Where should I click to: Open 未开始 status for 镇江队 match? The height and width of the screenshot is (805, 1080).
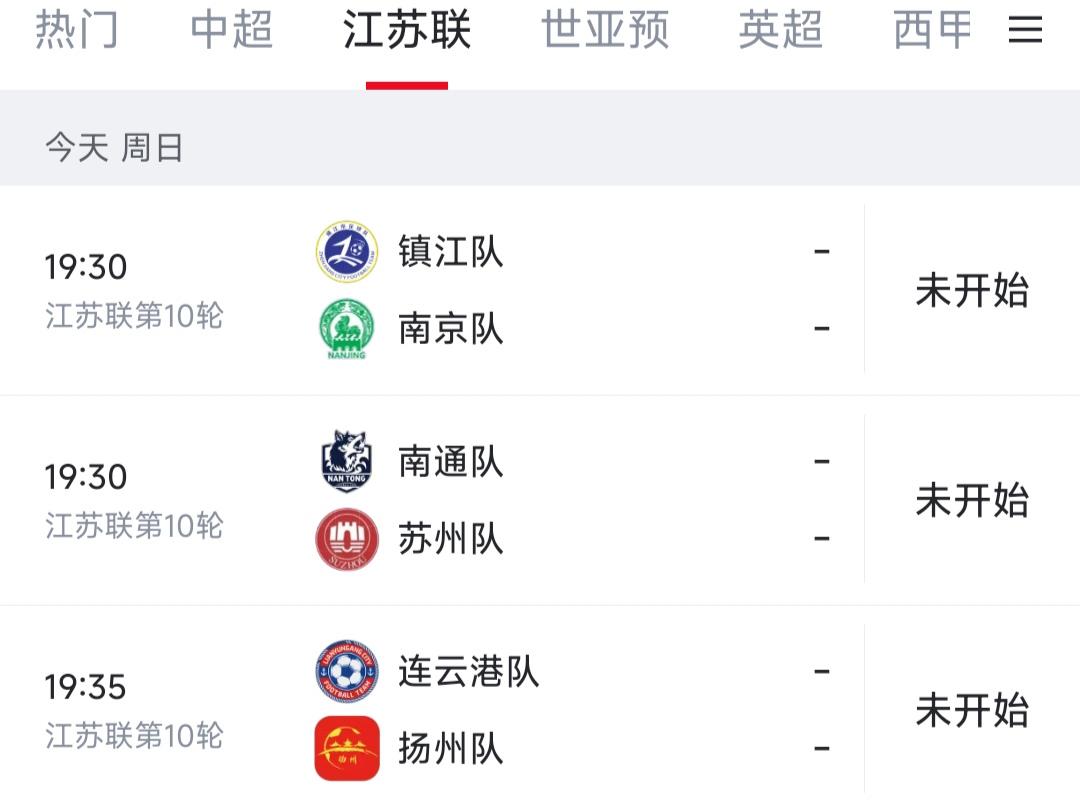[972, 290]
